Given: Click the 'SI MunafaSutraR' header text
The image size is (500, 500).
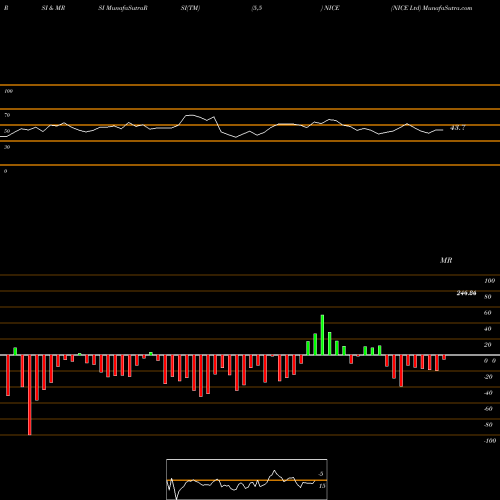Looking at the screenshot, I should pos(123,8).
